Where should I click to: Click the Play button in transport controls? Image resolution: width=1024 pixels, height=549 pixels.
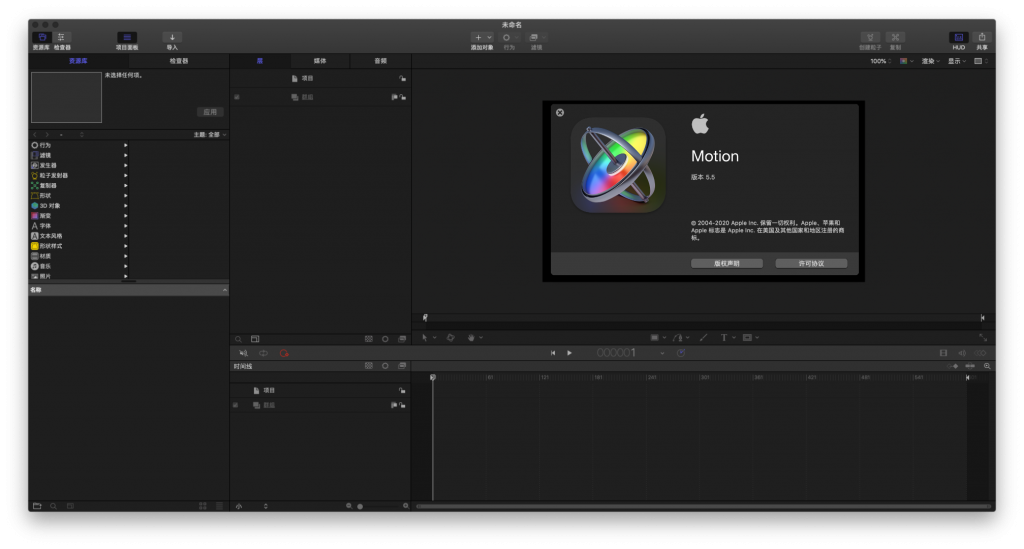click(569, 353)
